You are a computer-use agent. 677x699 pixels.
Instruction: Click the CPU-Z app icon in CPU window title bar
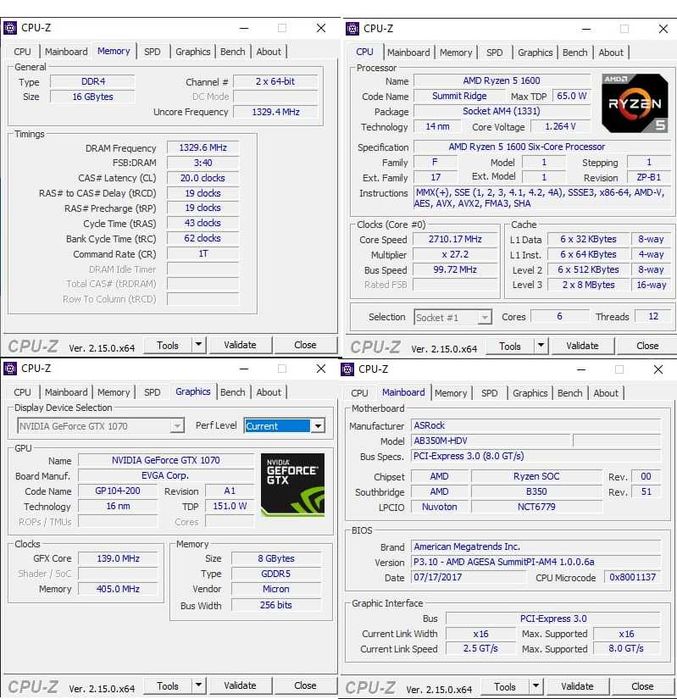coord(353,29)
